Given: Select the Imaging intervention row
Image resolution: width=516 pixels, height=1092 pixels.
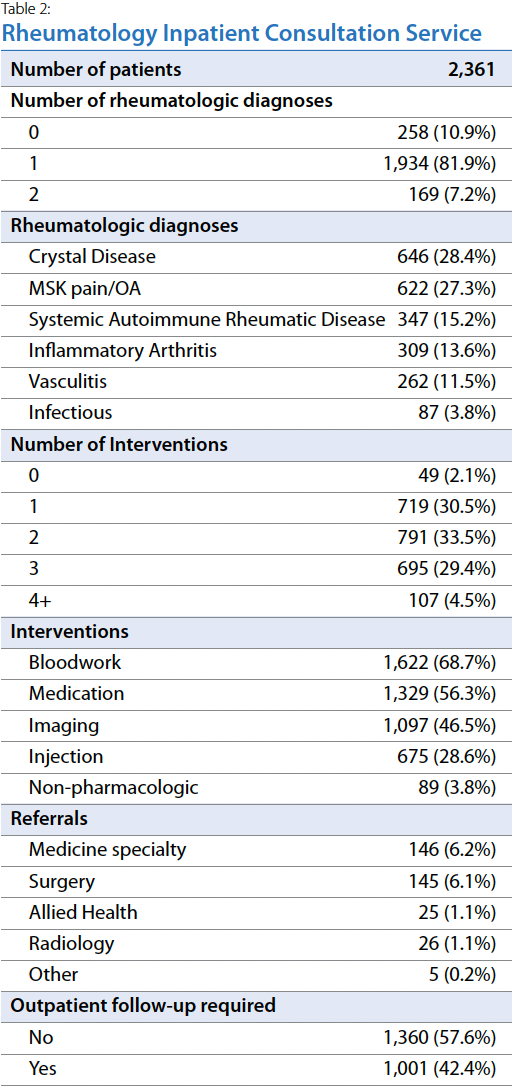Looking at the screenshot, I should point(258,725).
